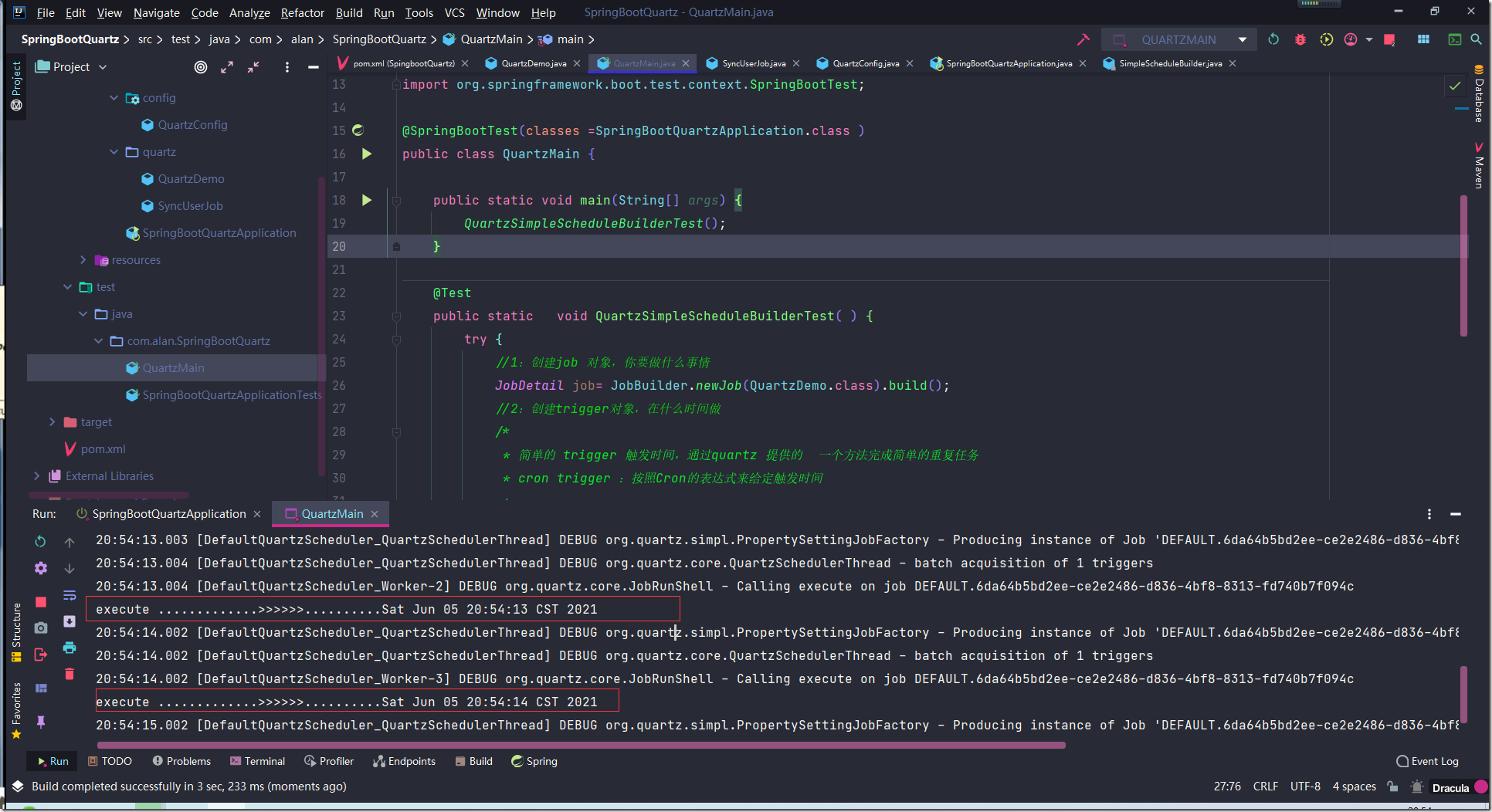The width and height of the screenshot is (1492, 812).
Task: Open Run panel settings wrench icon
Action: coord(41,568)
